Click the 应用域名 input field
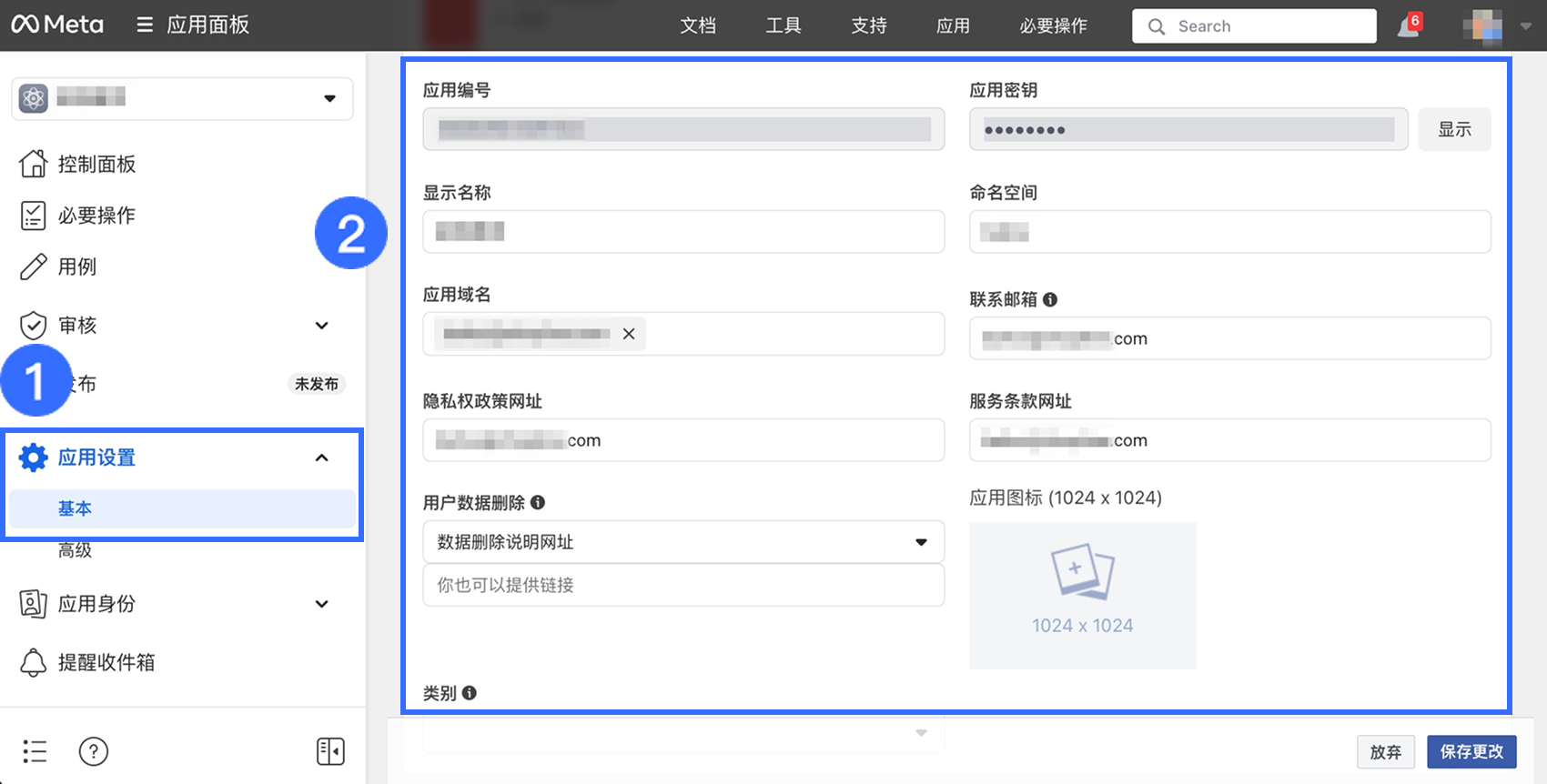This screenshot has height=784, width=1547. (x=683, y=334)
